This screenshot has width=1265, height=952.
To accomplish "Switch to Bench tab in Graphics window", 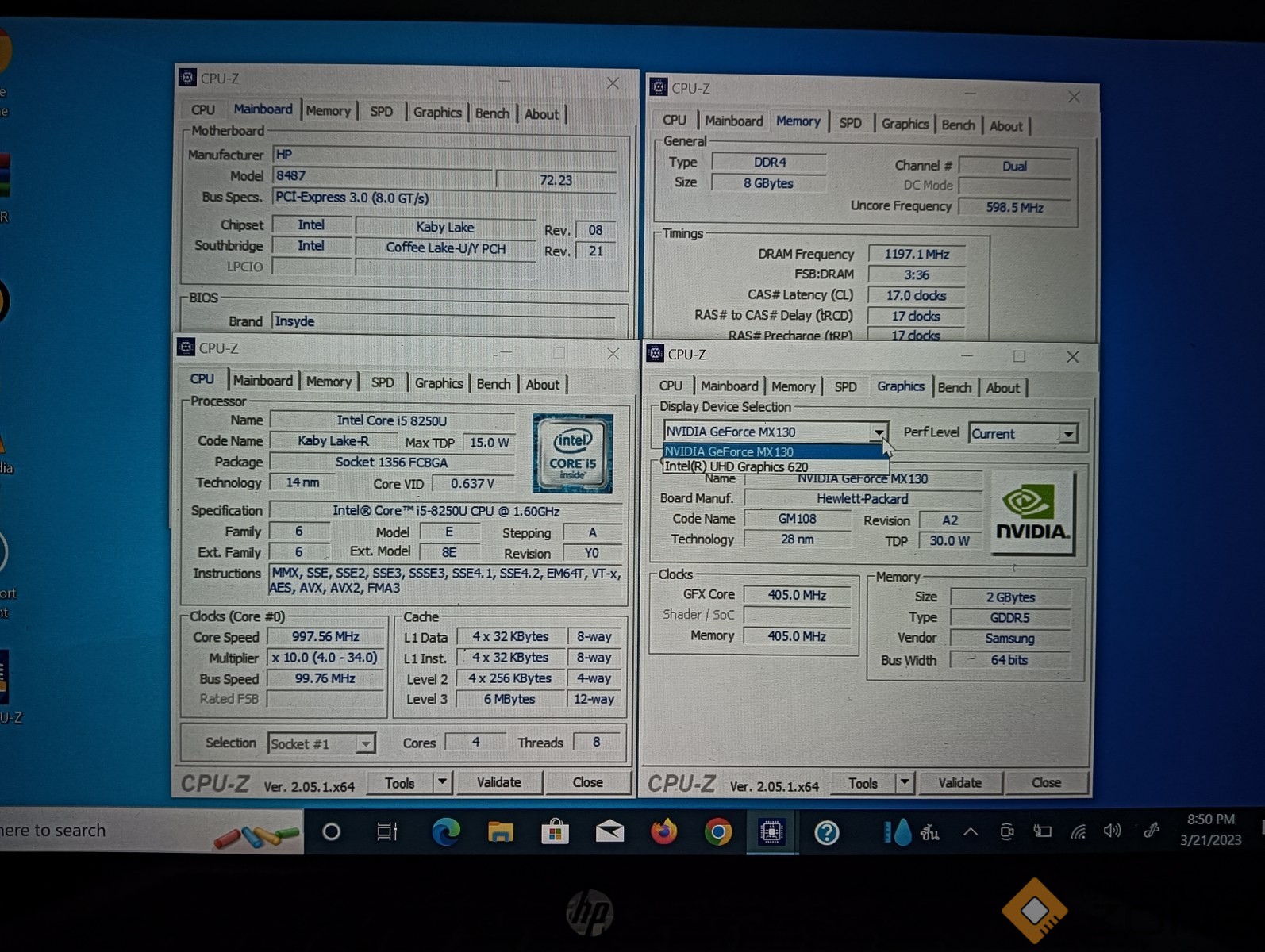I will tap(954, 387).
